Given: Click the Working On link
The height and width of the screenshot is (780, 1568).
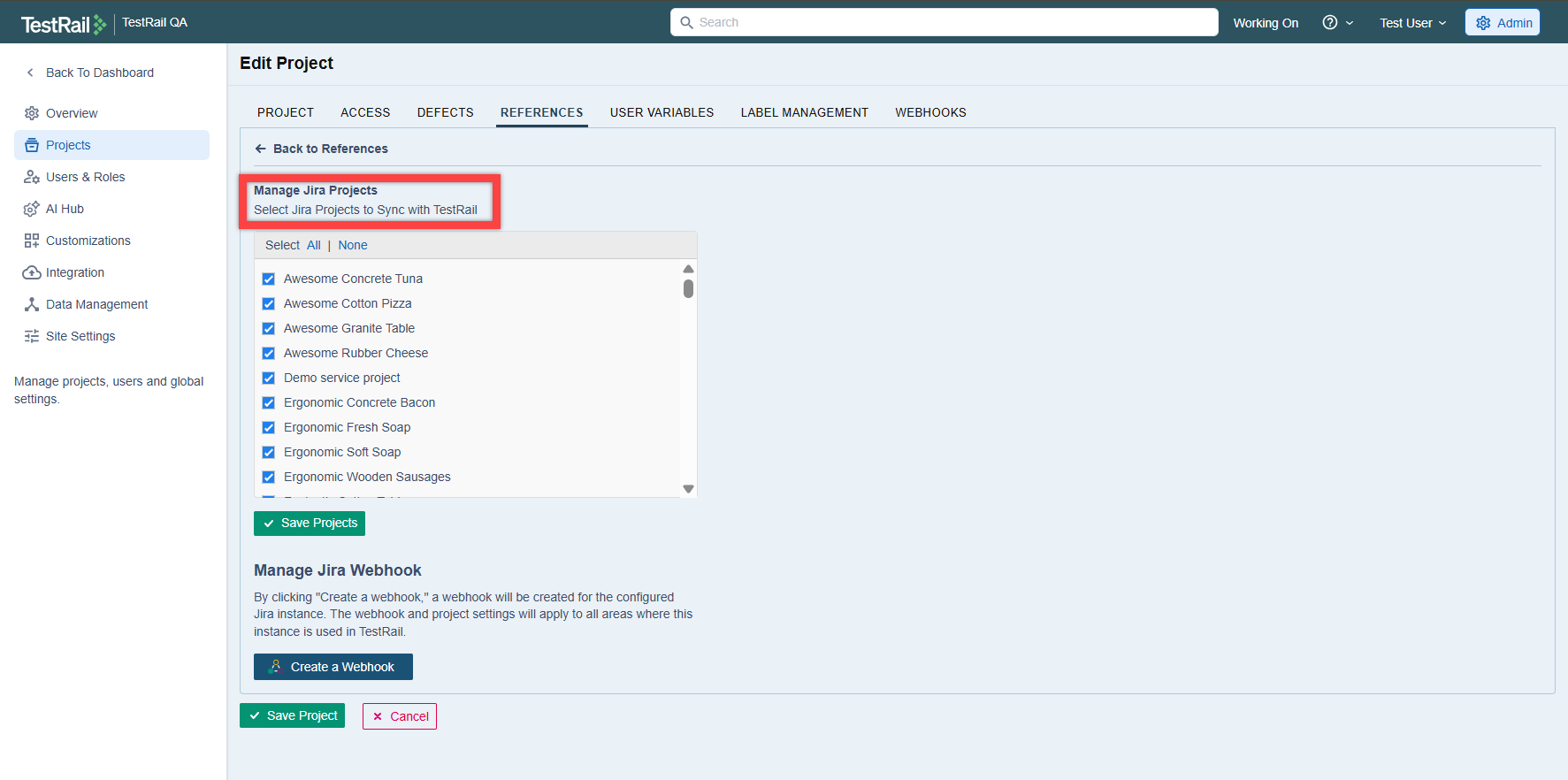Looking at the screenshot, I should pyautogui.click(x=1266, y=23).
